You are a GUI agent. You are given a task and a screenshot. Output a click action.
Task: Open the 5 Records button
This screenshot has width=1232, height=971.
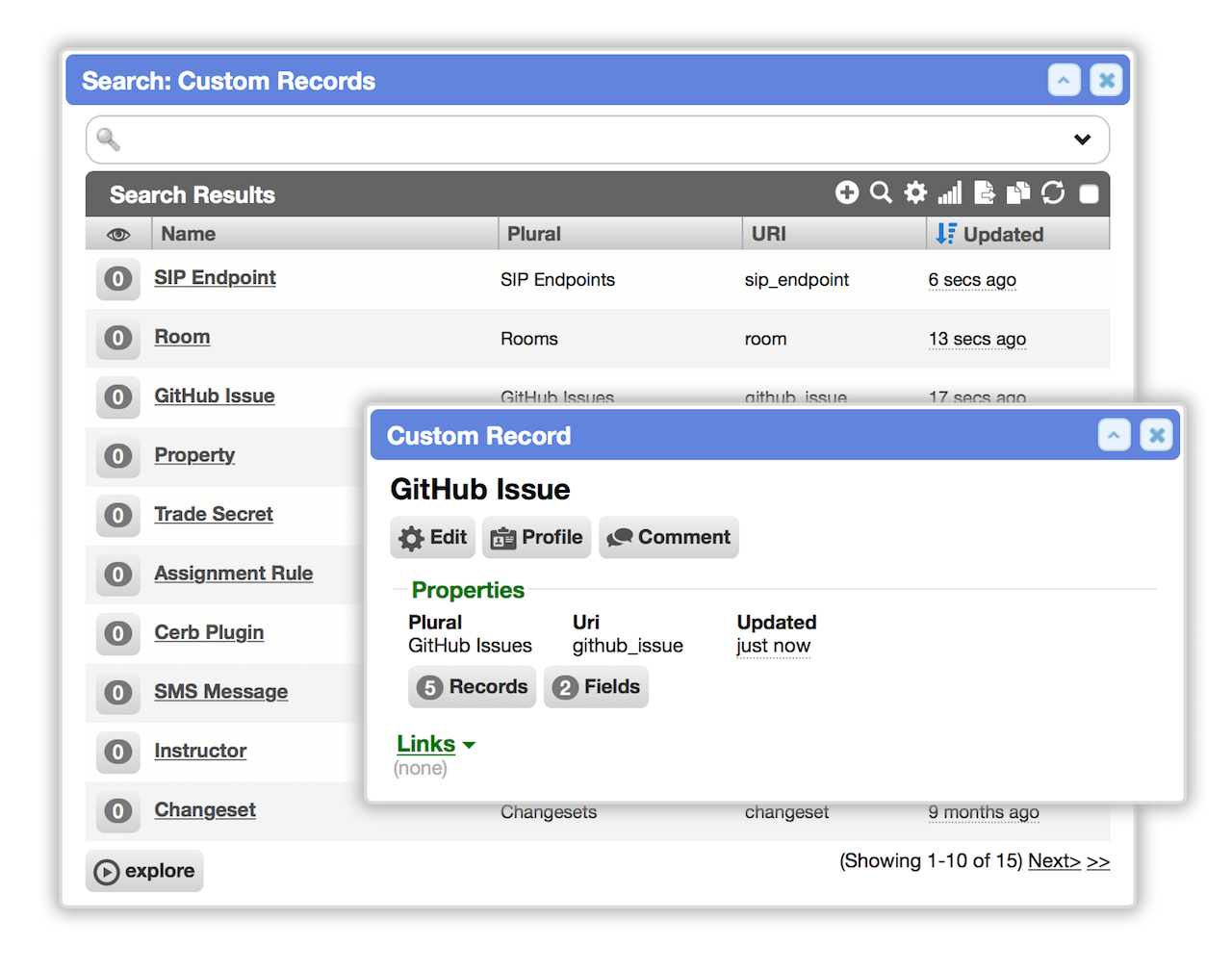[x=472, y=687]
